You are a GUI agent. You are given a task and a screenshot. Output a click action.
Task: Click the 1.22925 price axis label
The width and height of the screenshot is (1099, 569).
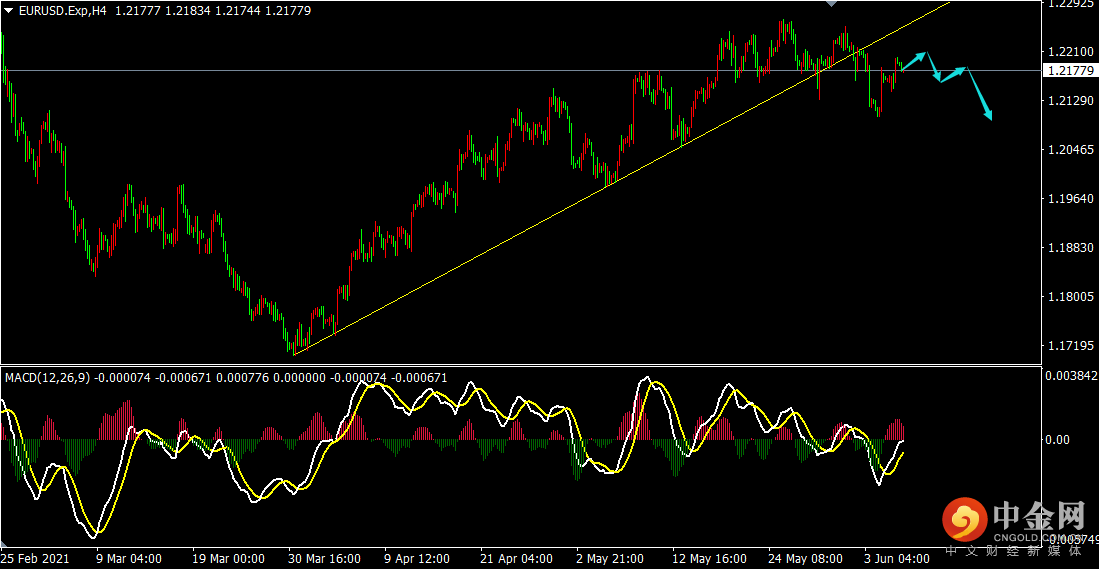click(x=1069, y=4)
